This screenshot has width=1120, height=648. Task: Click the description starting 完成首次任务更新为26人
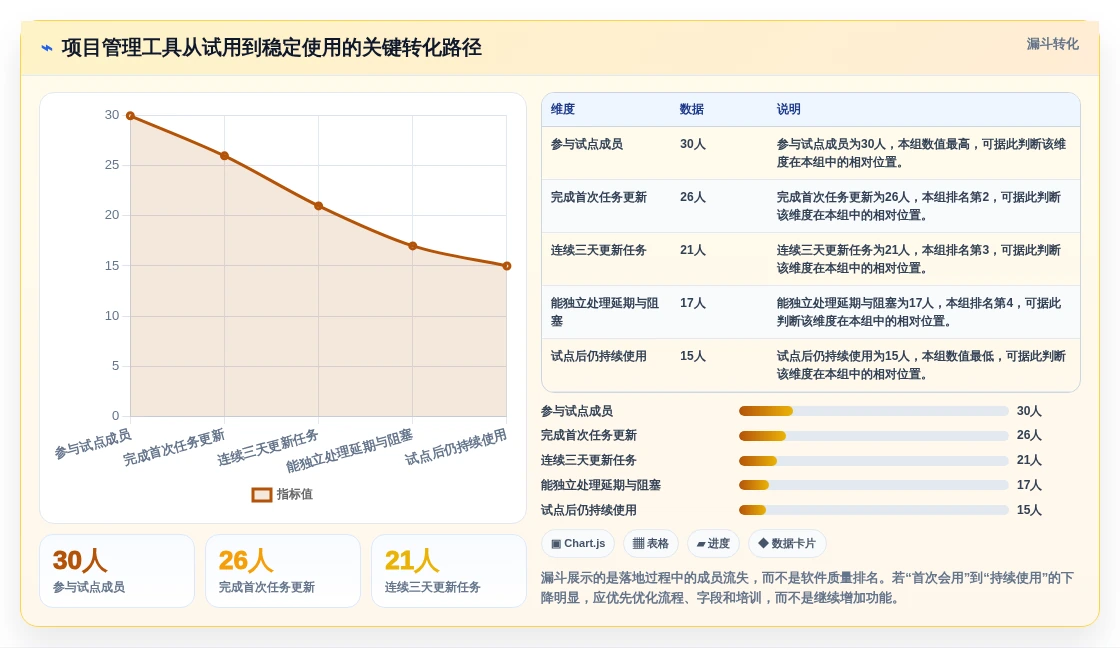pos(920,206)
